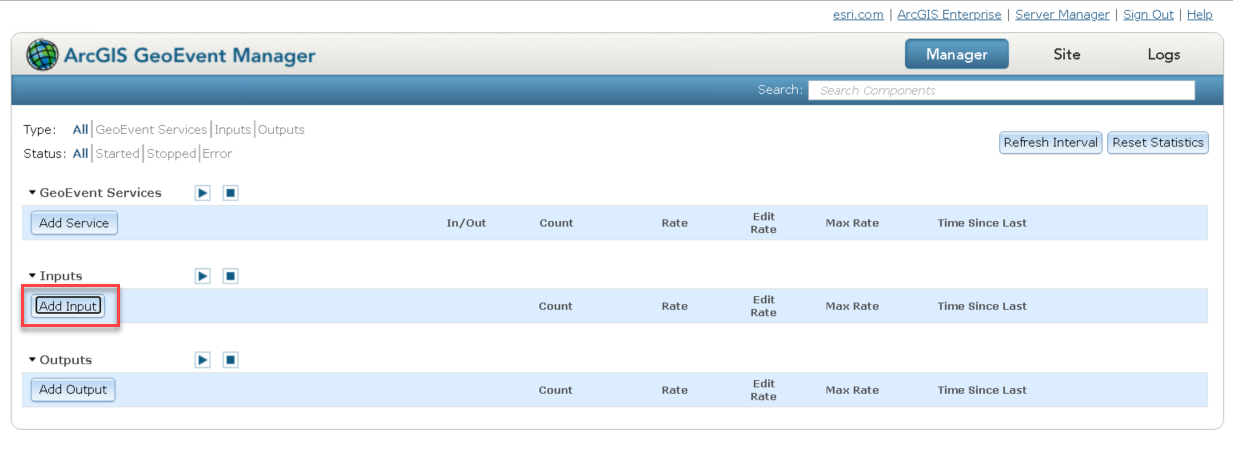Open the Server Manager link
Screen dimensions: 1233x449
pos(1062,14)
